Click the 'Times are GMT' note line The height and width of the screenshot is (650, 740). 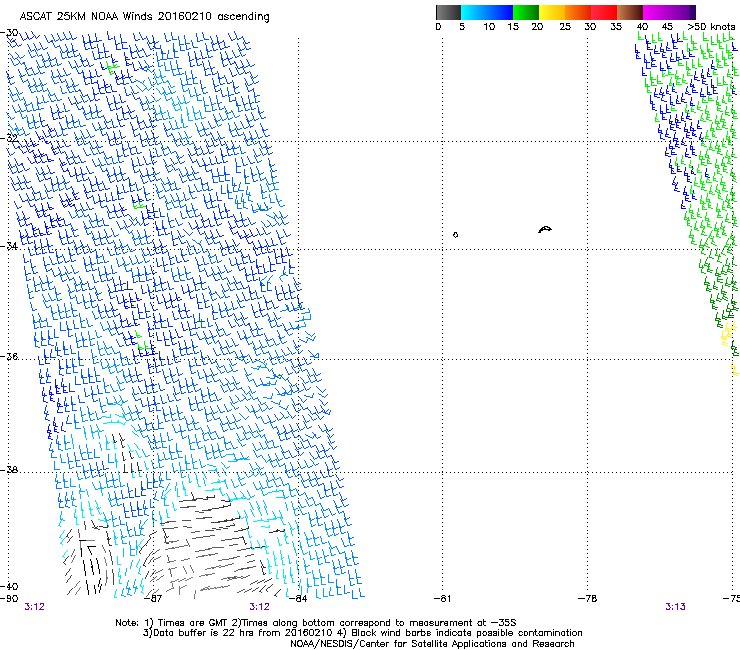pos(315,623)
